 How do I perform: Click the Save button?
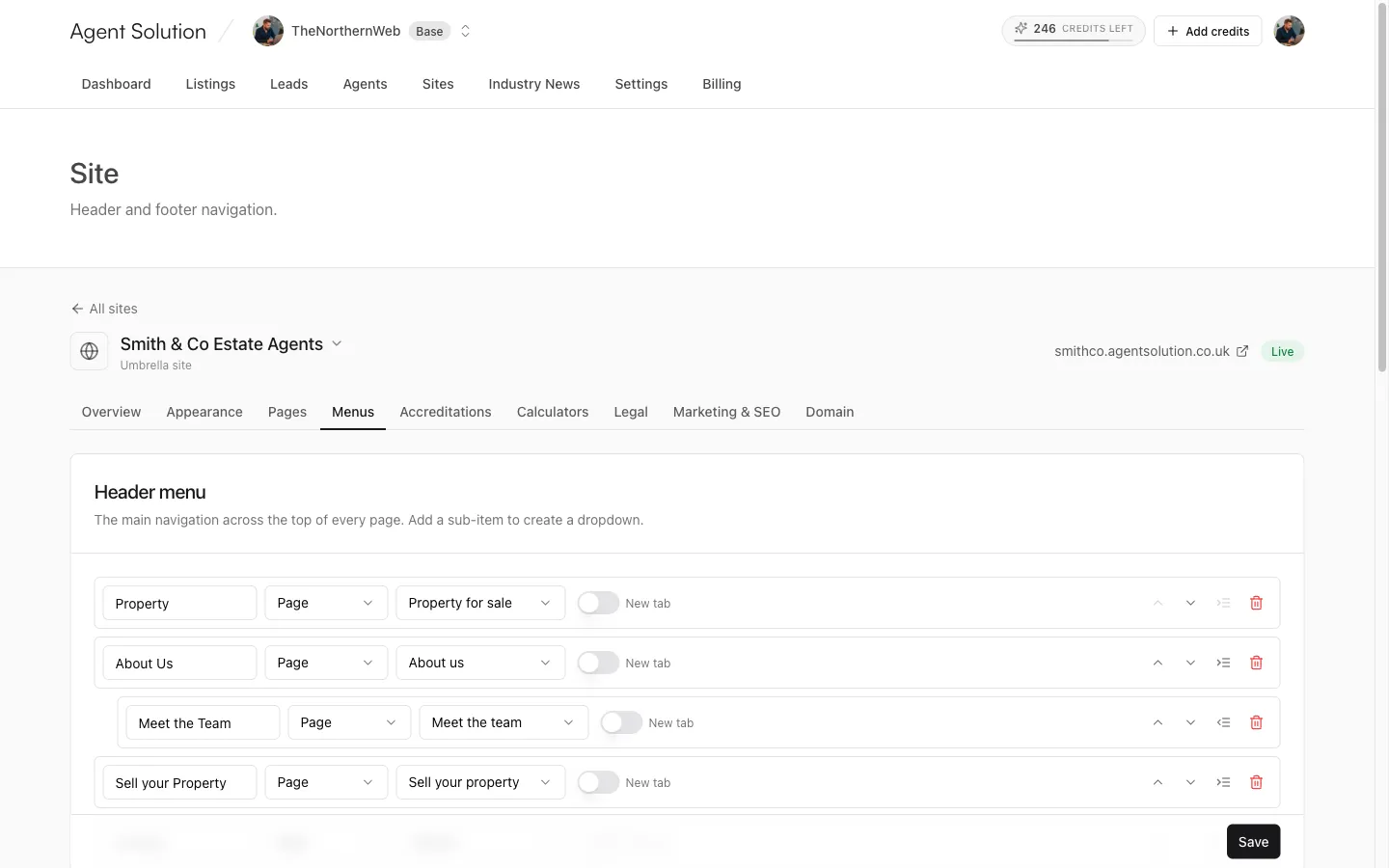1253,841
